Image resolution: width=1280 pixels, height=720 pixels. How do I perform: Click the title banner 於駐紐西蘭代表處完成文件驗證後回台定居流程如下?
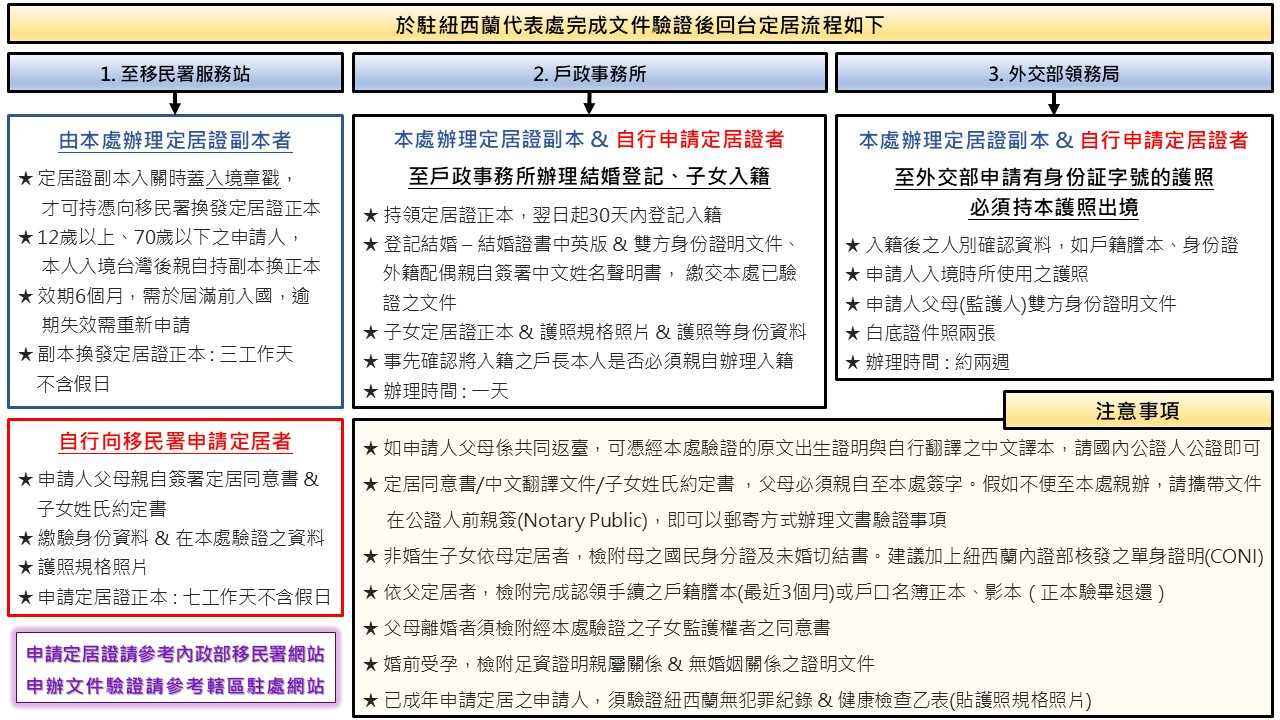pos(640,24)
